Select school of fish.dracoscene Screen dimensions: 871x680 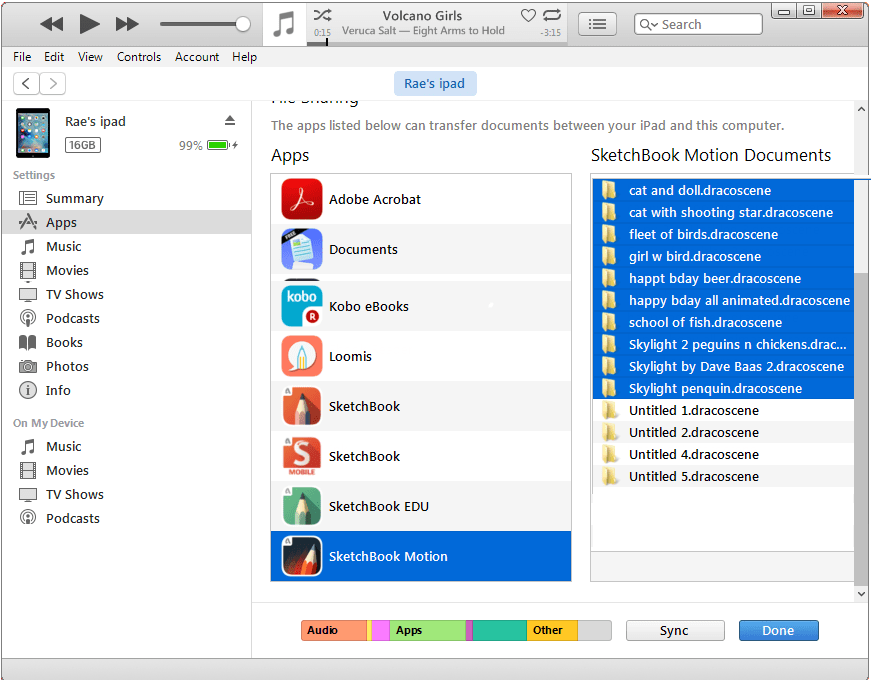click(x=723, y=322)
